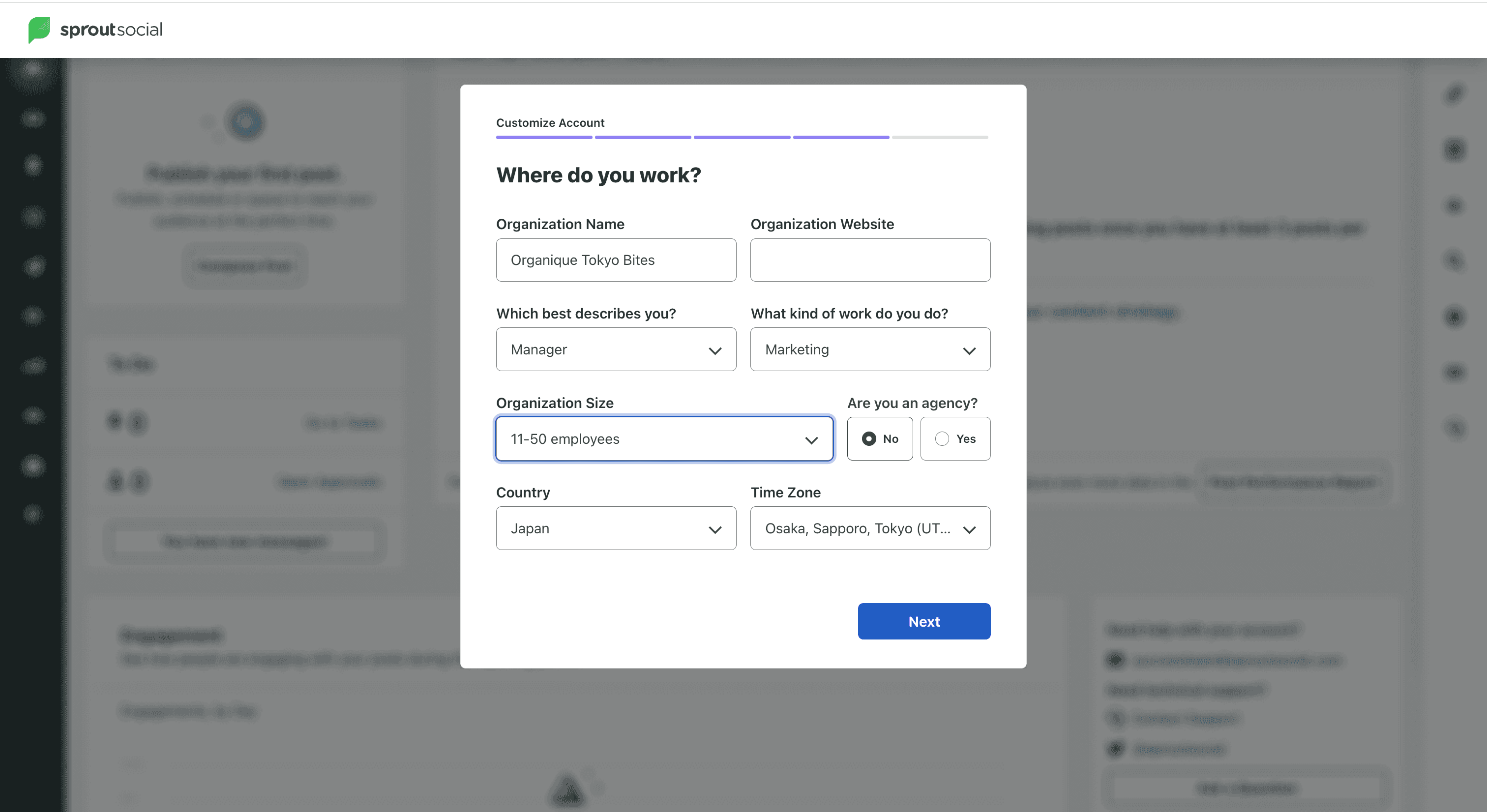Click the Yes radio circle
1487x812 pixels.
[x=942, y=438]
